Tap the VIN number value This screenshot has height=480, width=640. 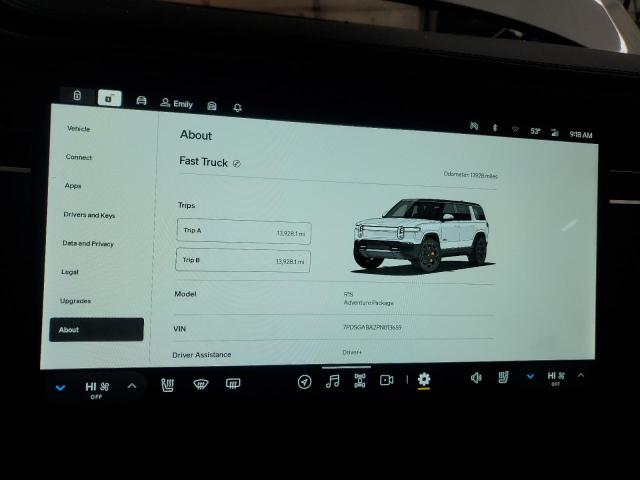[372, 327]
